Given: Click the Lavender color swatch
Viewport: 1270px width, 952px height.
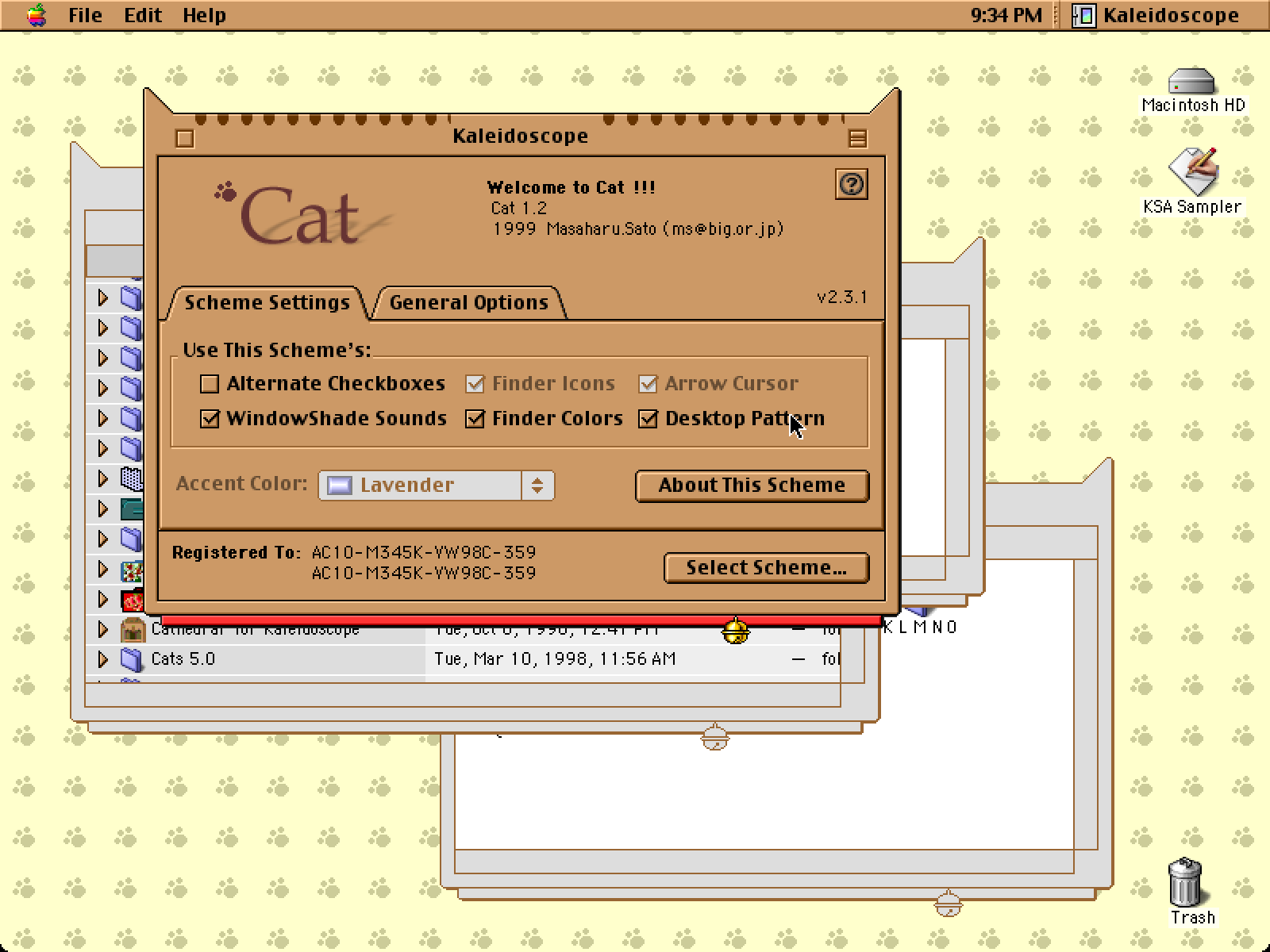Looking at the screenshot, I should (340, 486).
